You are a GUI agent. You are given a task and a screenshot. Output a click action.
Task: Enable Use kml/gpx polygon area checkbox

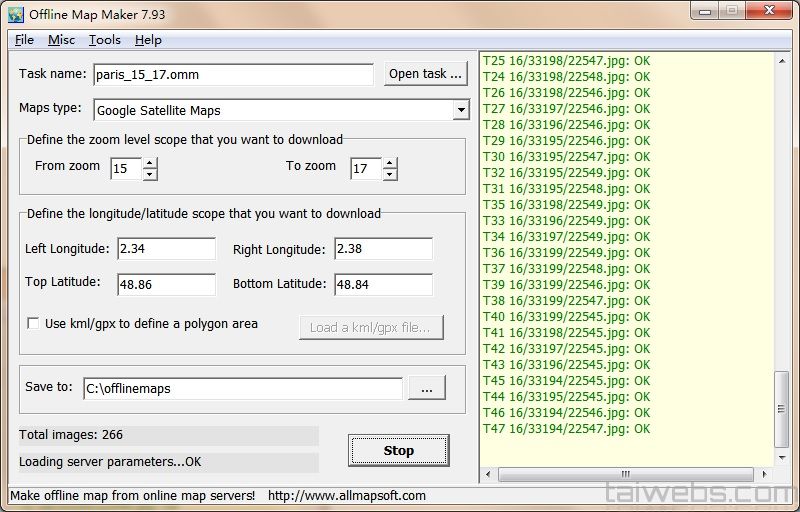pyautogui.click(x=33, y=324)
